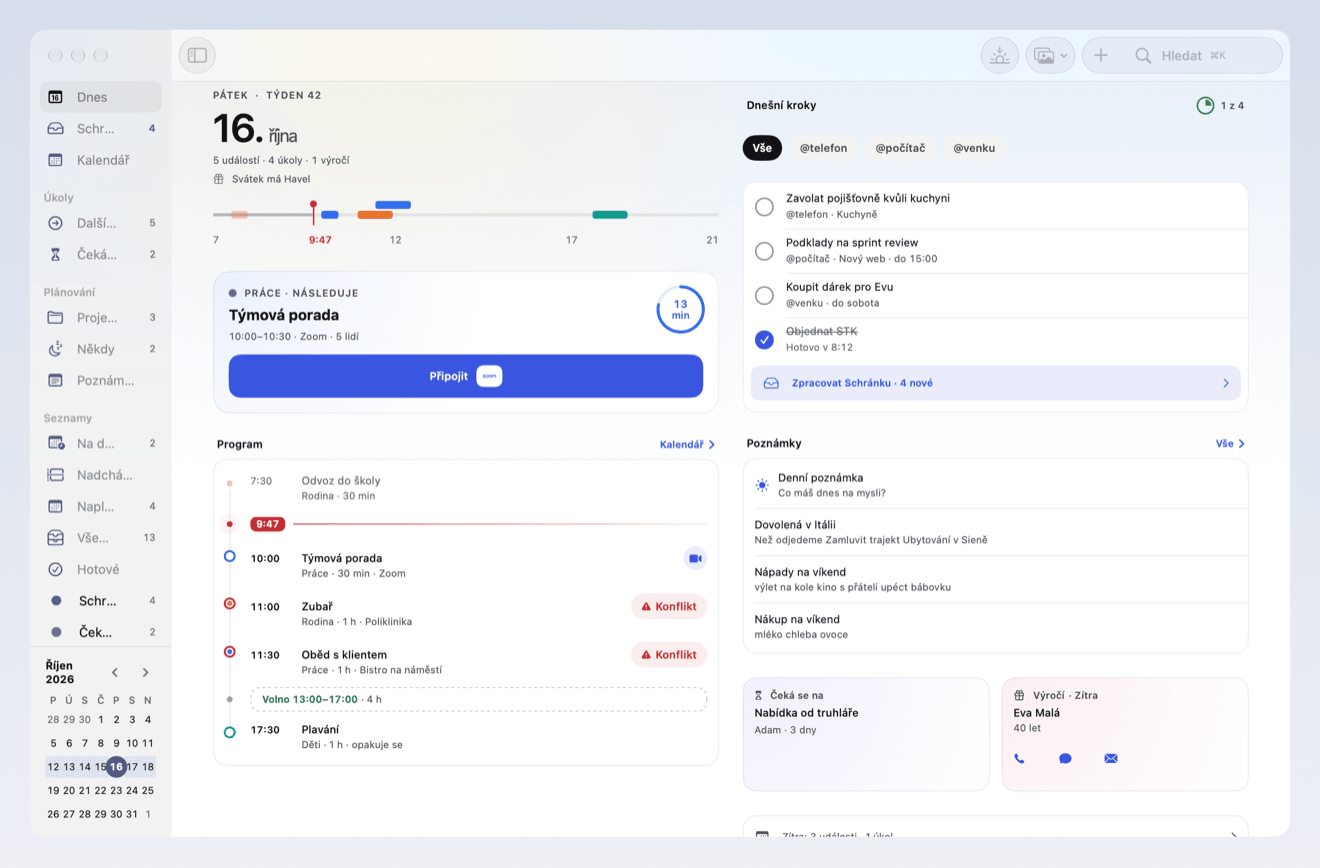Select the Vše filter tab
This screenshot has width=1320, height=868.
pos(762,148)
